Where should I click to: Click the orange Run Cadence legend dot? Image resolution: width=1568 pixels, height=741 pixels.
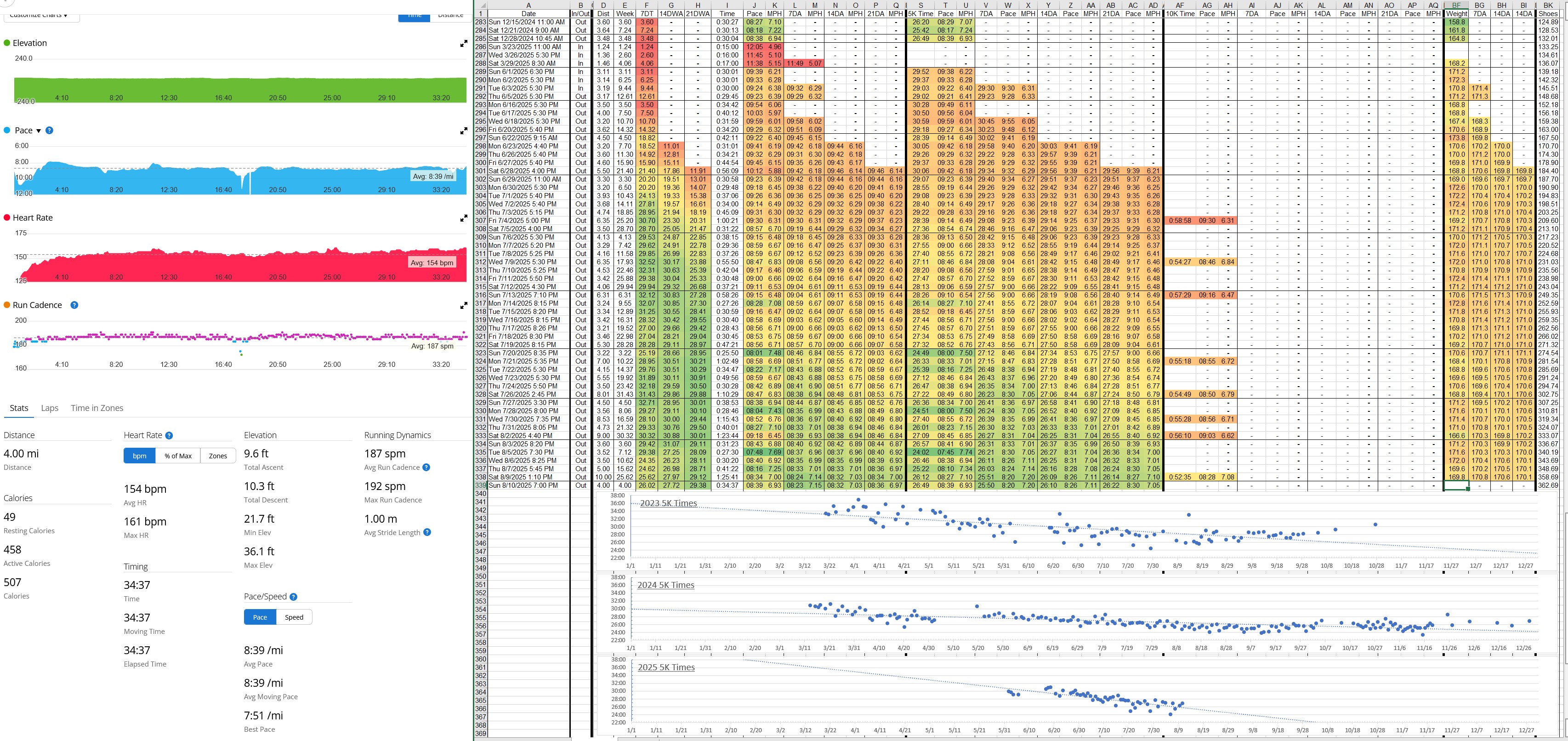(x=7, y=305)
